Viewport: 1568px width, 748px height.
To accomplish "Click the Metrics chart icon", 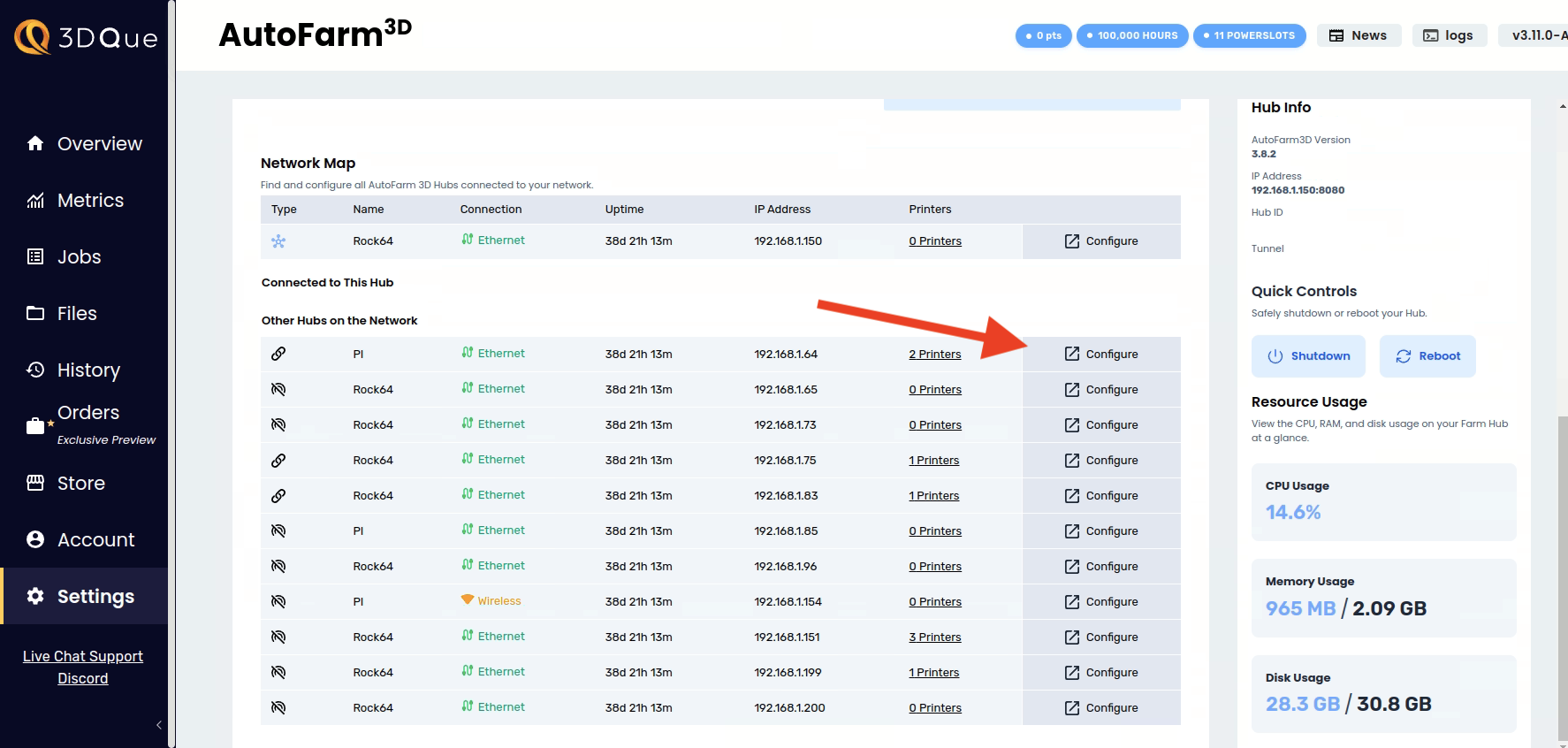I will pyautogui.click(x=35, y=200).
